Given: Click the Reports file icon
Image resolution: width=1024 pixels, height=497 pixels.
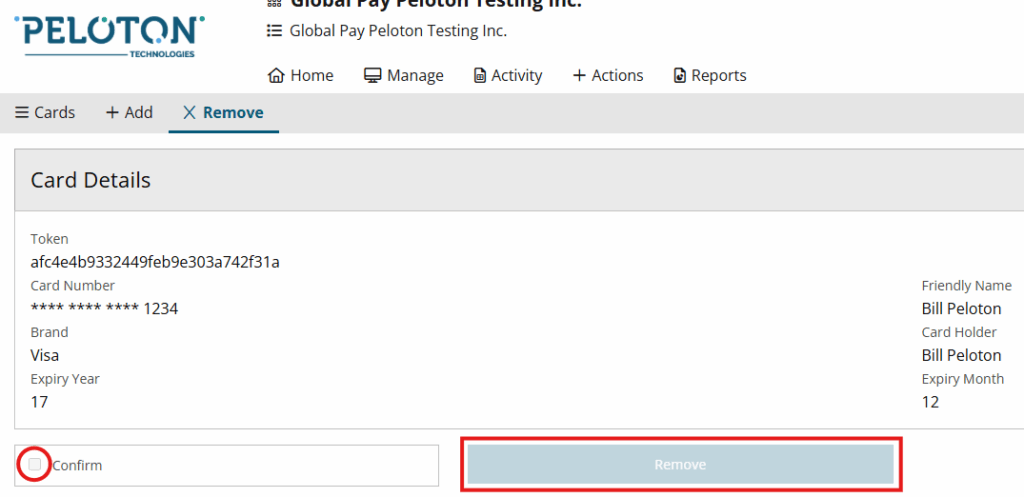Looking at the screenshot, I should click(680, 76).
